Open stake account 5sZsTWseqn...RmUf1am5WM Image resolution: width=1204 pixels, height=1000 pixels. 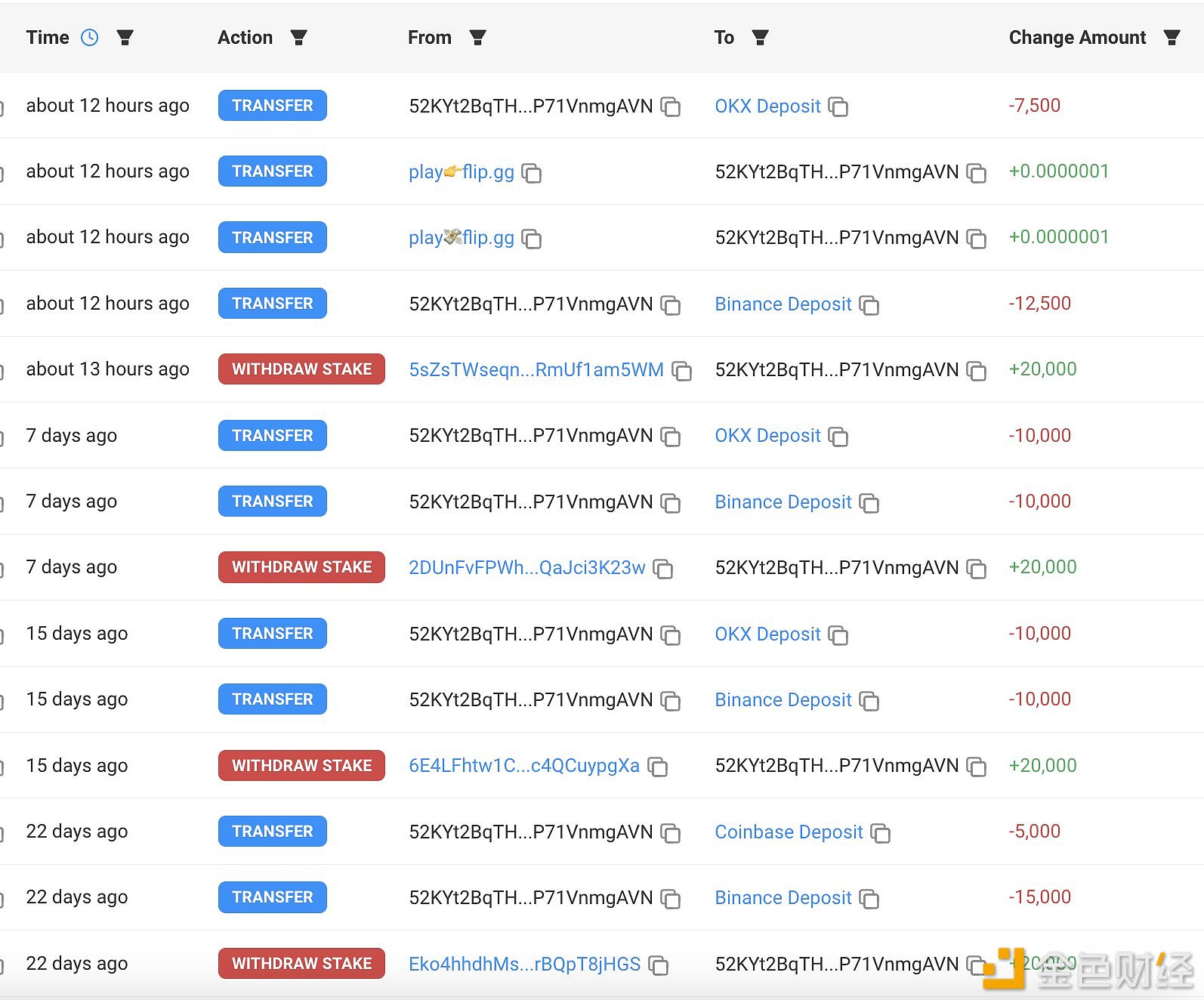coord(536,370)
